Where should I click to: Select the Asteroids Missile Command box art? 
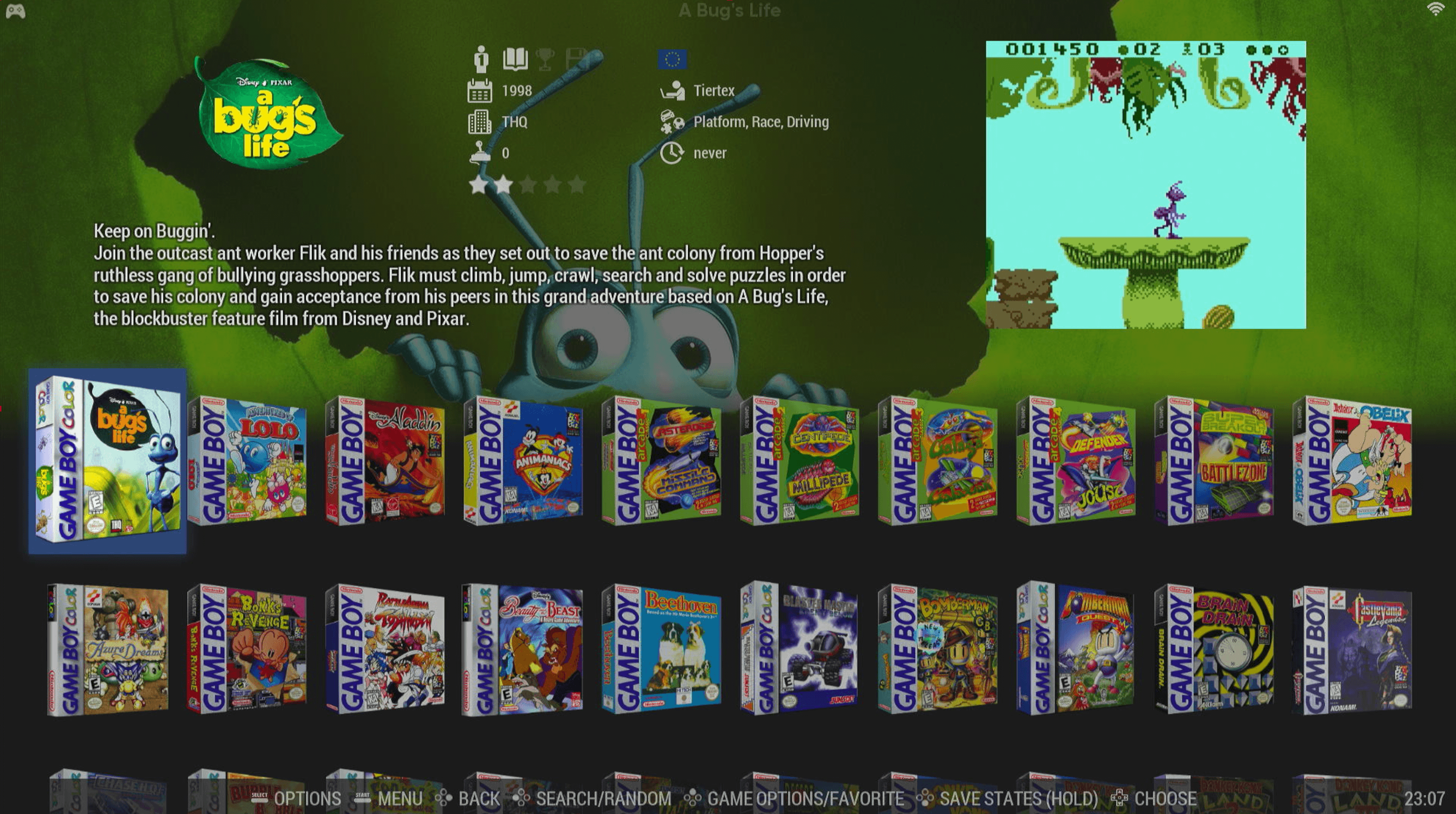[x=661, y=461]
